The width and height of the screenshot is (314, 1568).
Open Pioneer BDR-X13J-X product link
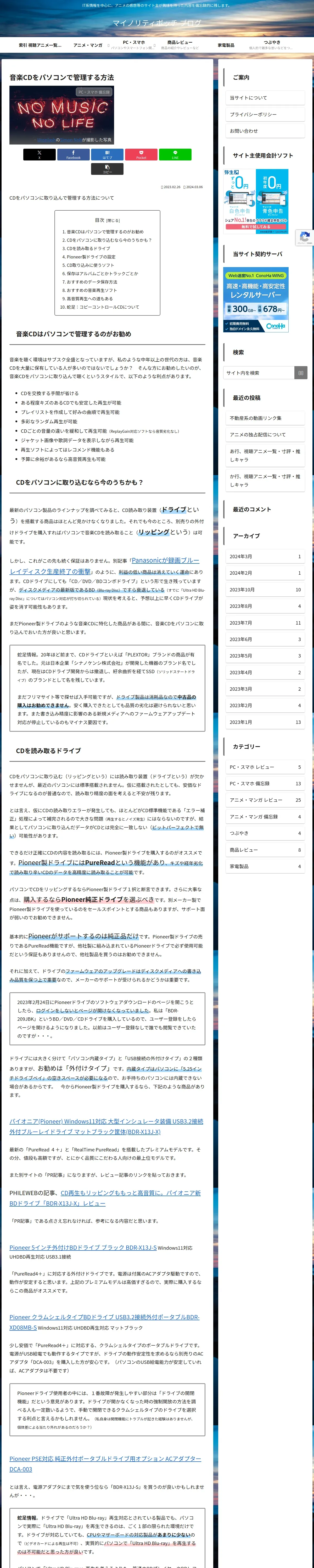(106, 1126)
